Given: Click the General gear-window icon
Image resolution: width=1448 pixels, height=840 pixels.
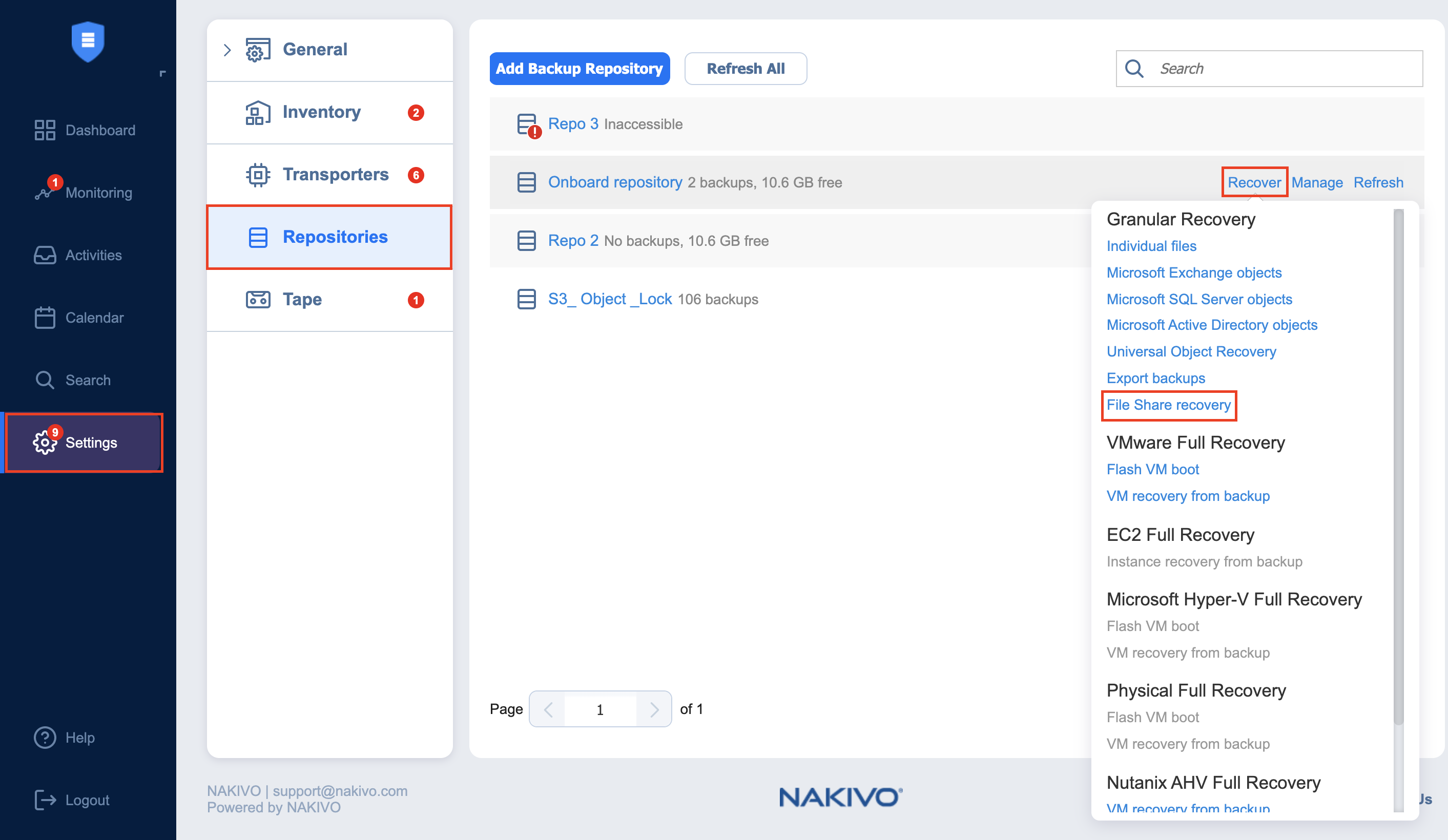Looking at the screenshot, I should (258, 50).
